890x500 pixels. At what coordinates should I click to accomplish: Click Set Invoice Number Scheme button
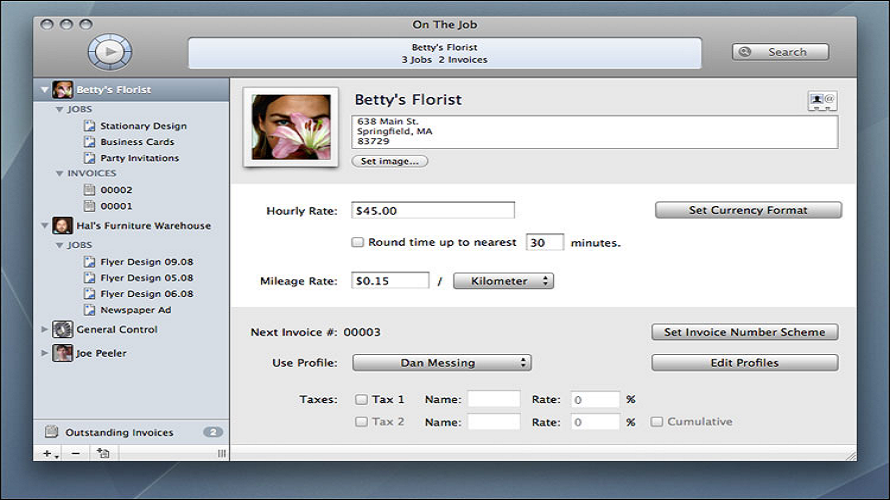pyautogui.click(x=745, y=332)
